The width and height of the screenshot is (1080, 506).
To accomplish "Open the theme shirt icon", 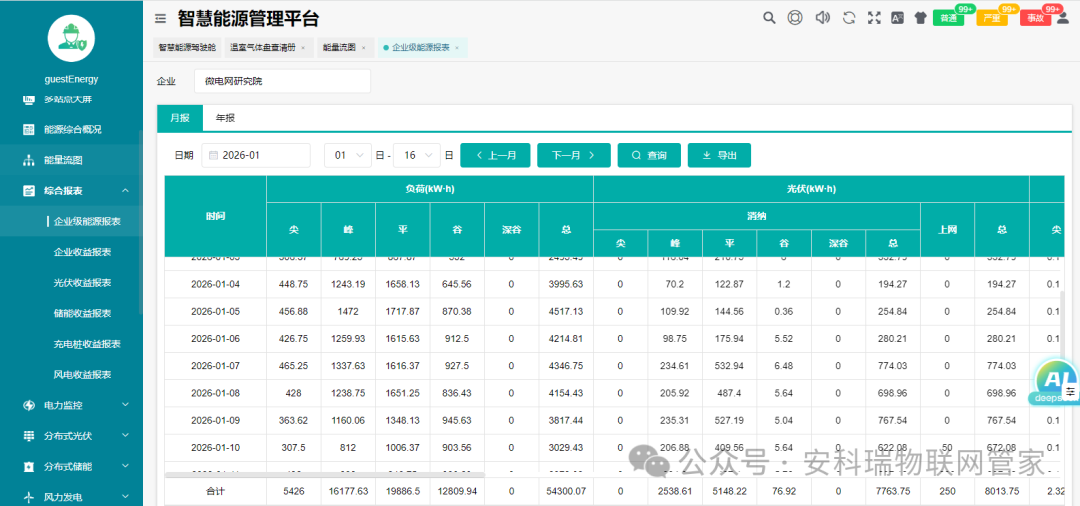I will (x=920, y=18).
